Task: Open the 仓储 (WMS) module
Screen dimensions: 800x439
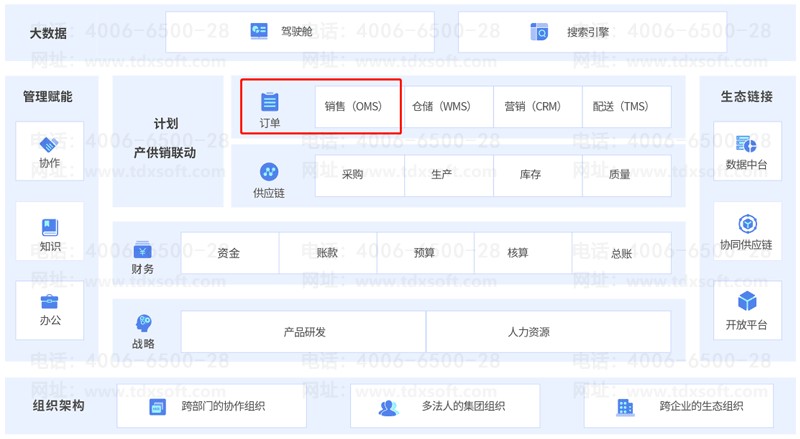Action: click(441, 107)
